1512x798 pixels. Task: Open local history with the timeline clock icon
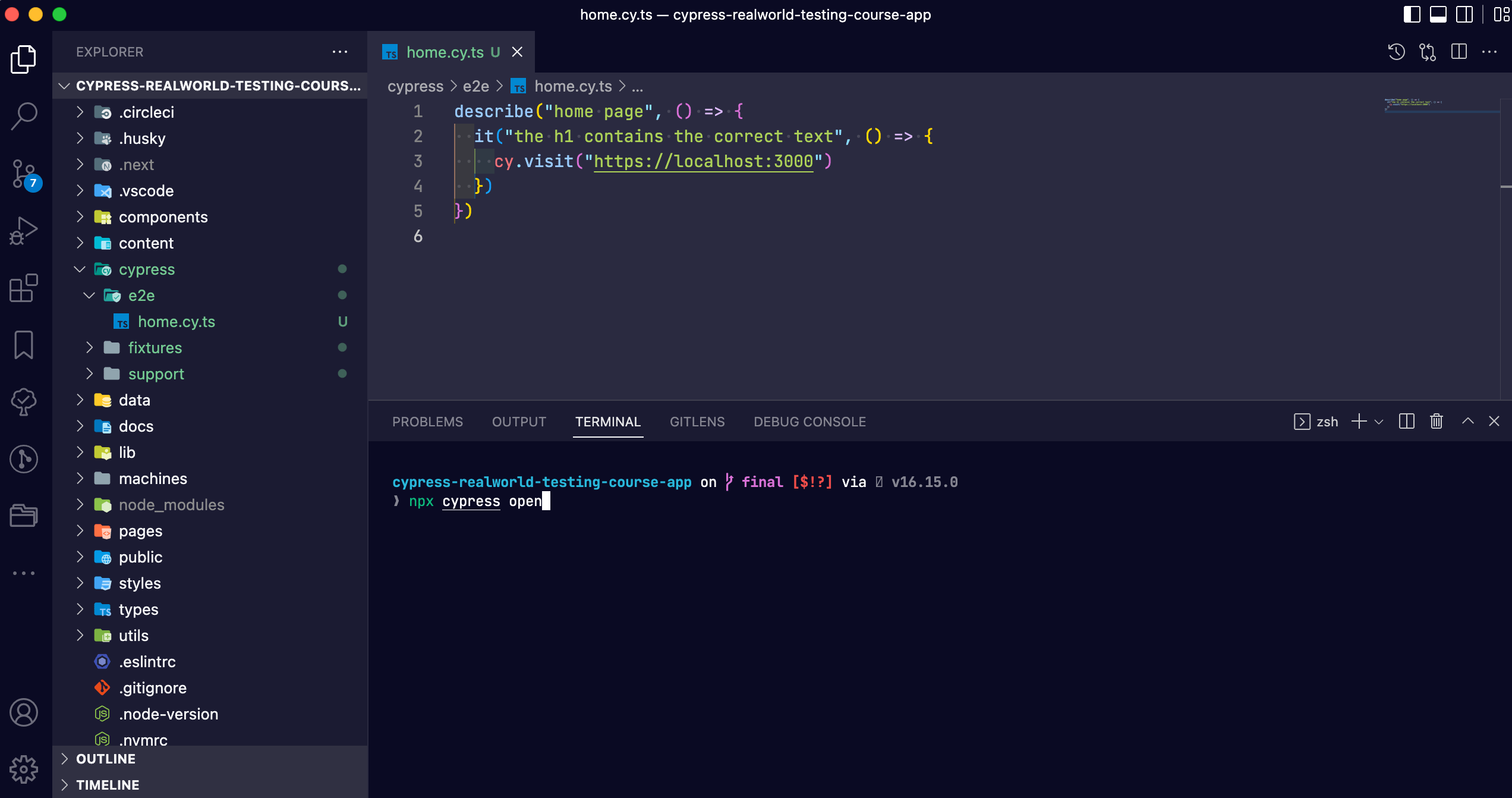1396,52
